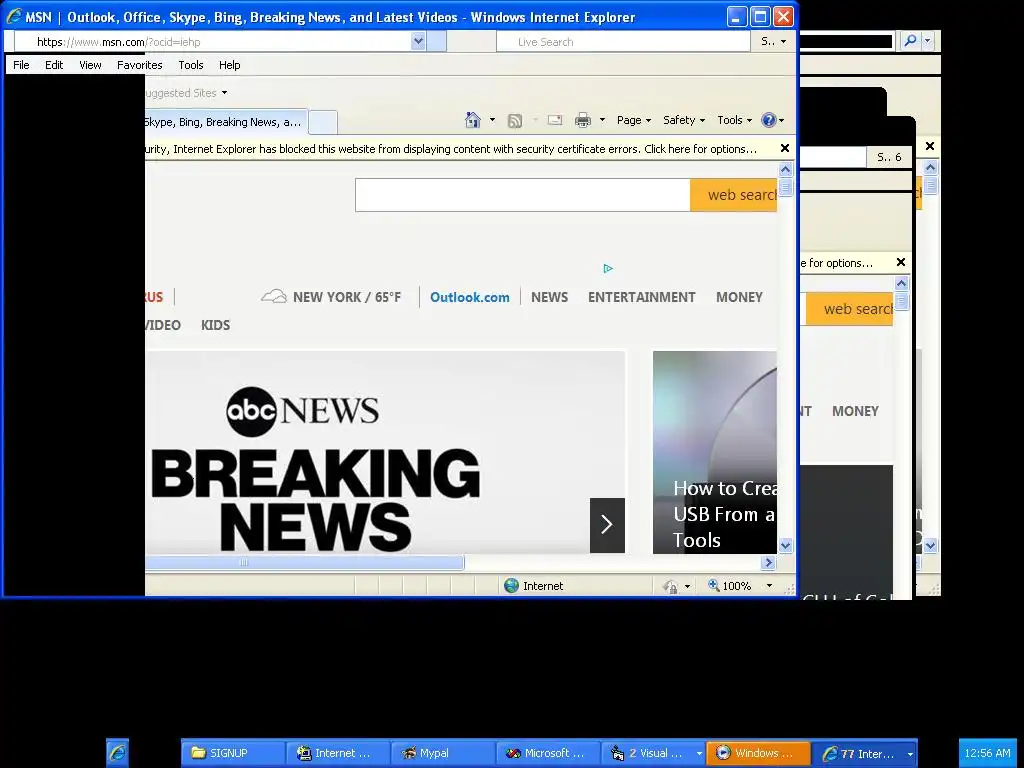Screen dimensions: 1024x768
Task: Click vertical scrollbar down arrow in front window
Action: (786, 545)
